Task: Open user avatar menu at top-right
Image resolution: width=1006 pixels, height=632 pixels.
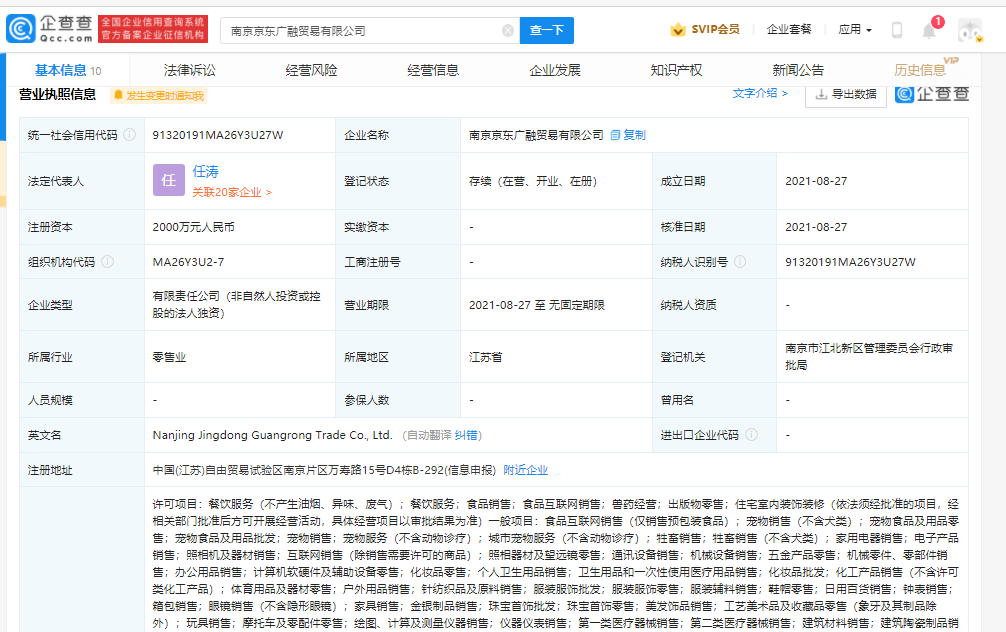Action: coord(969,30)
